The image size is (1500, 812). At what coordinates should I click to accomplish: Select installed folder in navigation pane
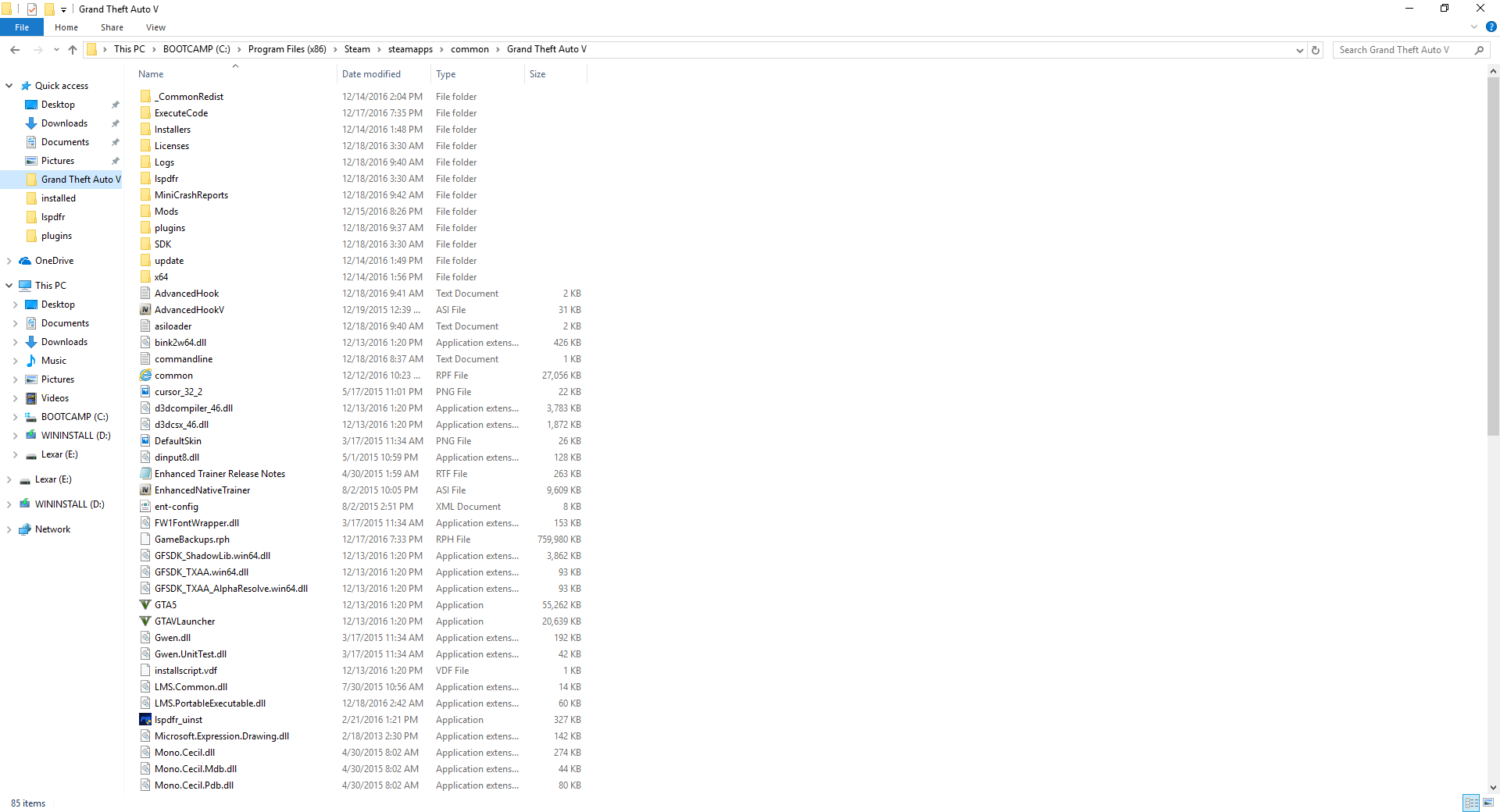pos(59,198)
